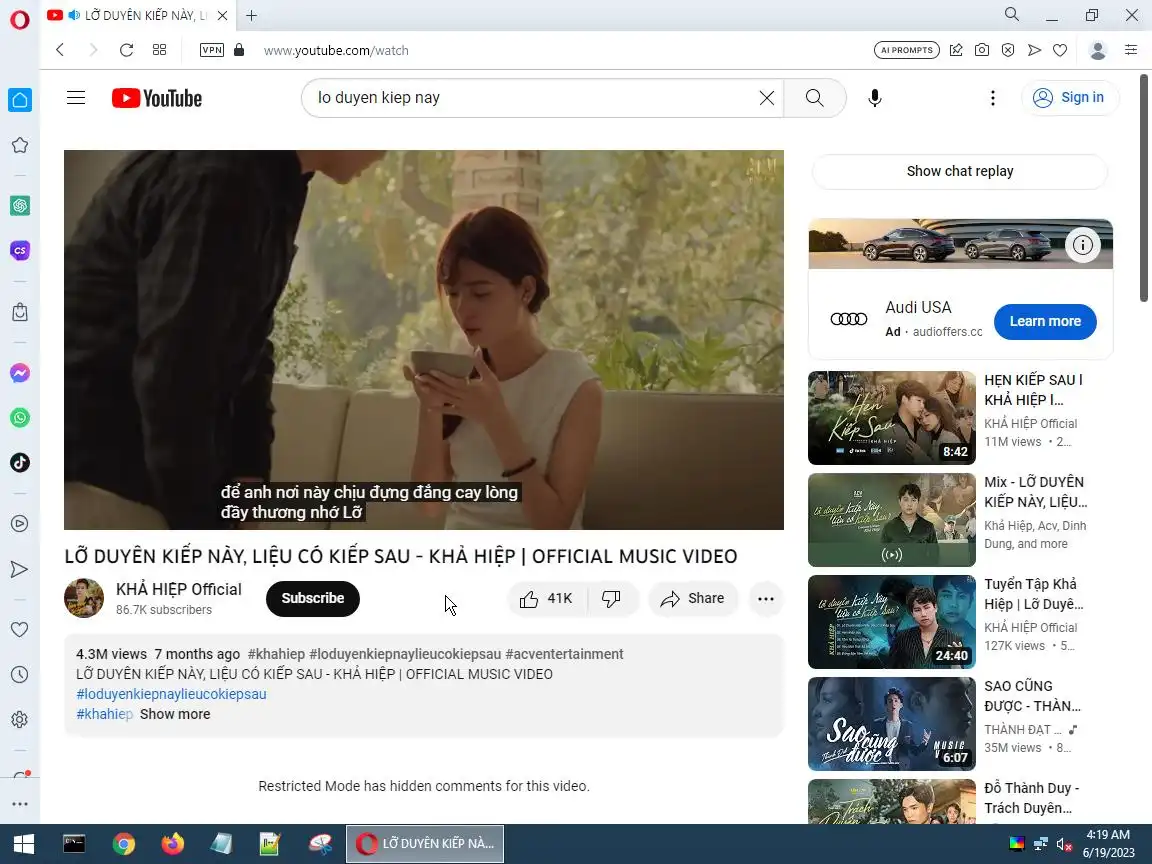The width and height of the screenshot is (1152, 864).
Task: Open KHẢ HIỆP Official channel name
Action: point(179,589)
